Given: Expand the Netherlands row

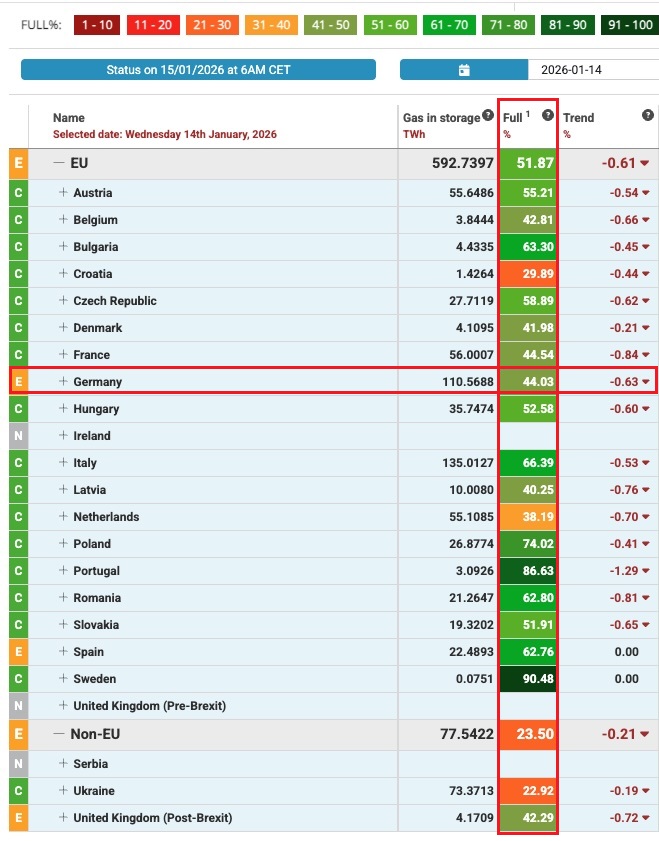Looking at the screenshot, I should click(63, 517).
